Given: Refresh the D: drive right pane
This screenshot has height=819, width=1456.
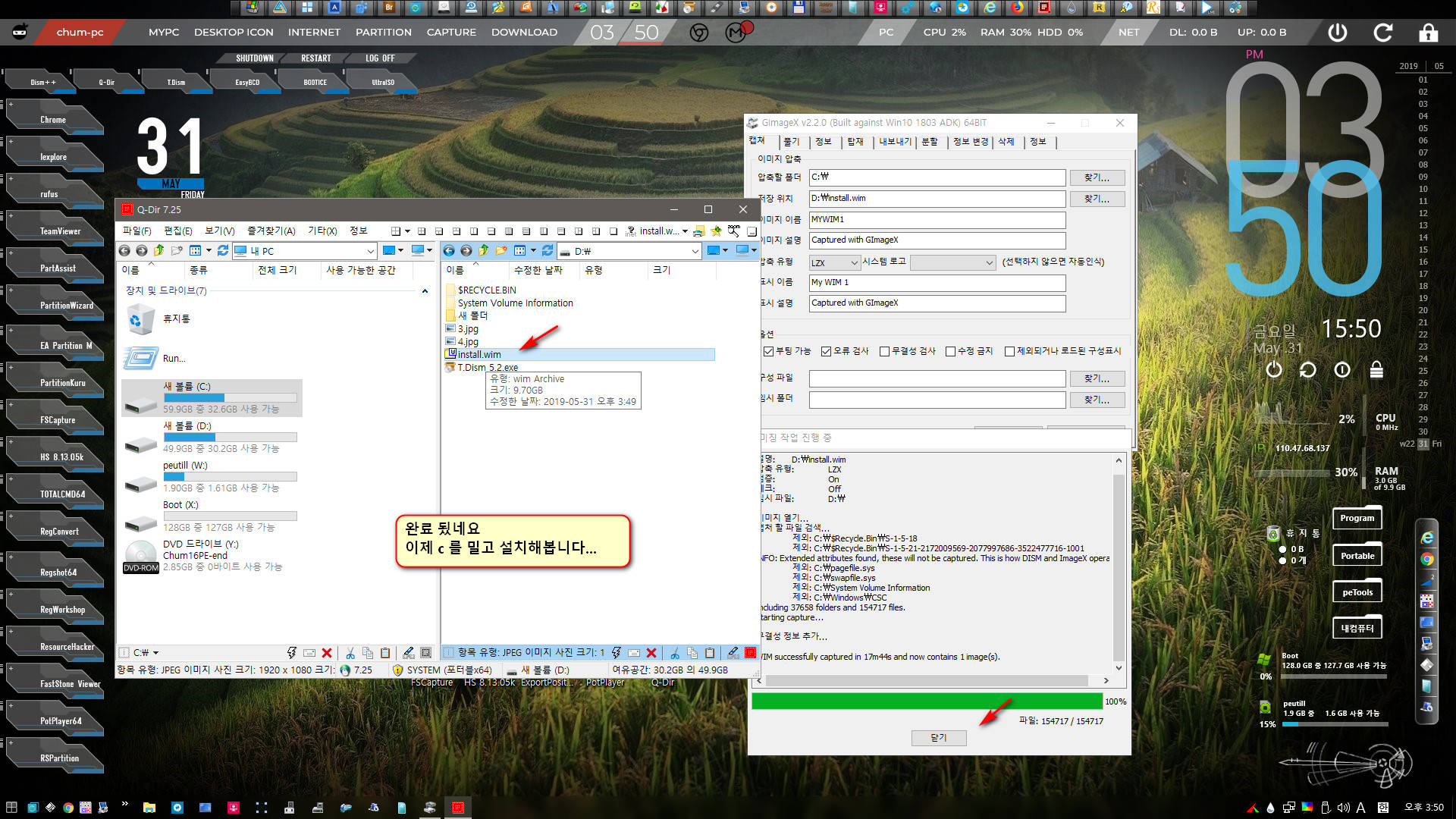Looking at the screenshot, I should coord(548,250).
